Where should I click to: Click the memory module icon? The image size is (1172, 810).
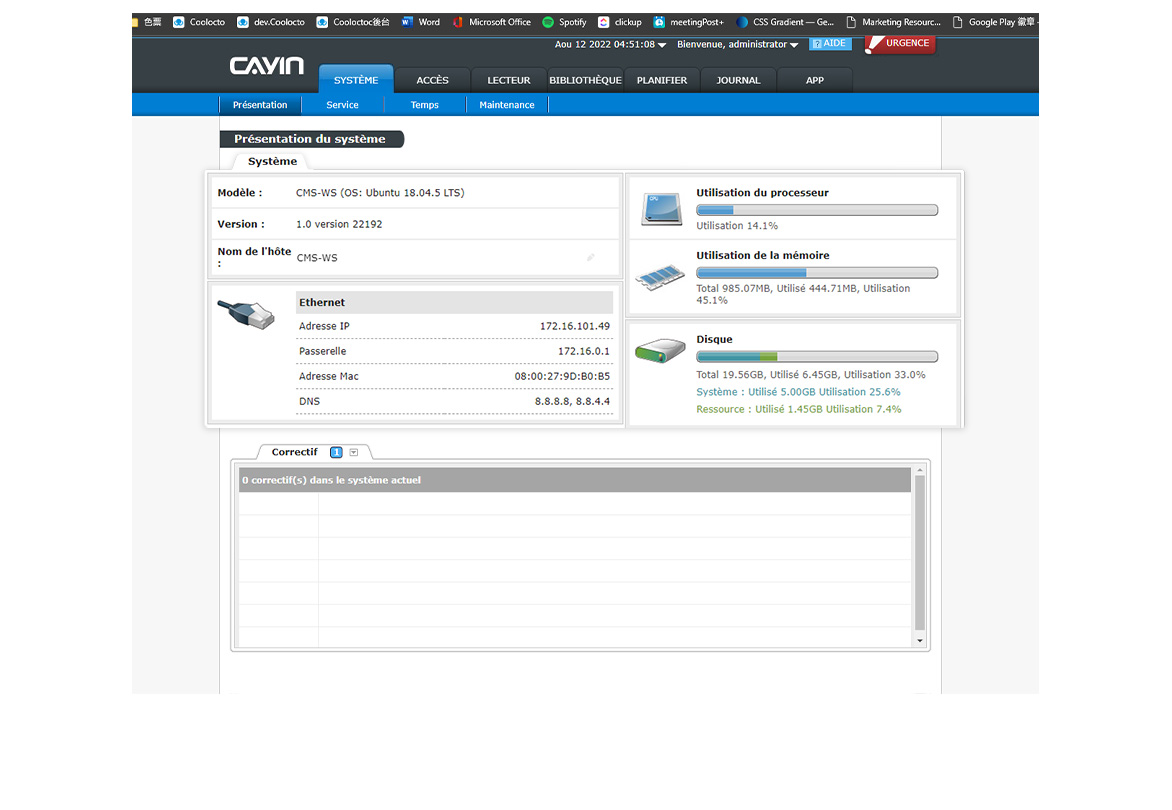point(661,275)
